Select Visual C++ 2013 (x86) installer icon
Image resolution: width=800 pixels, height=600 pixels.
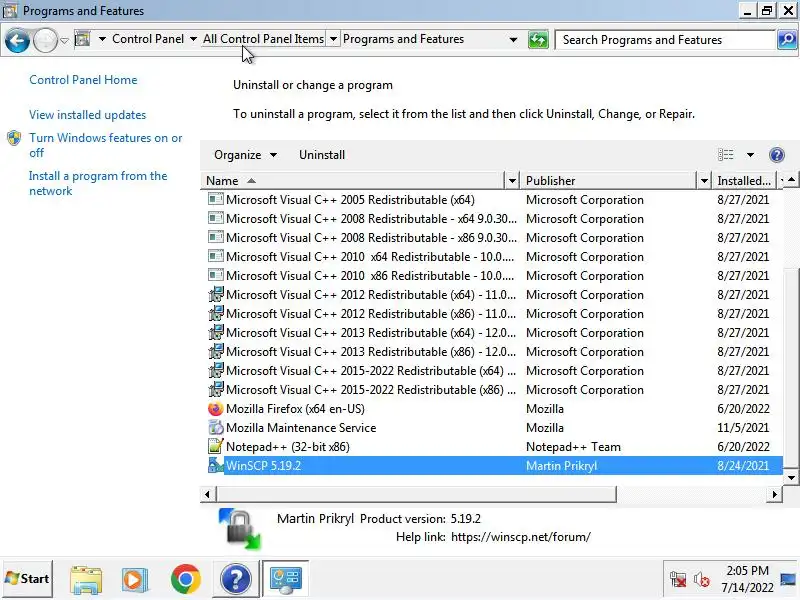coord(216,352)
